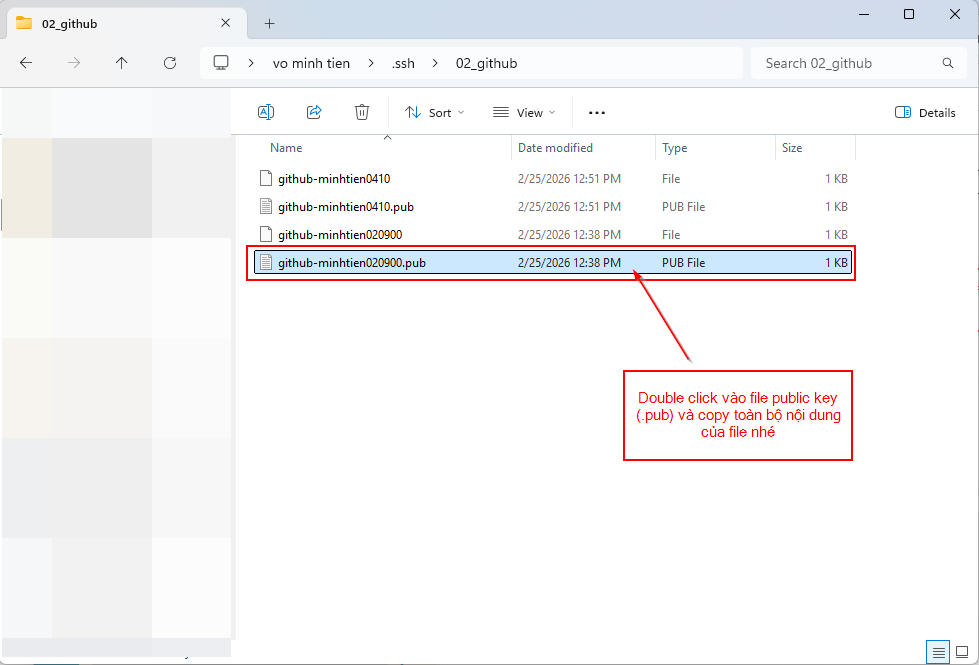Screen dimensions: 979x665
Task: Click the Delete trash icon
Action: [x=362, y=113]
